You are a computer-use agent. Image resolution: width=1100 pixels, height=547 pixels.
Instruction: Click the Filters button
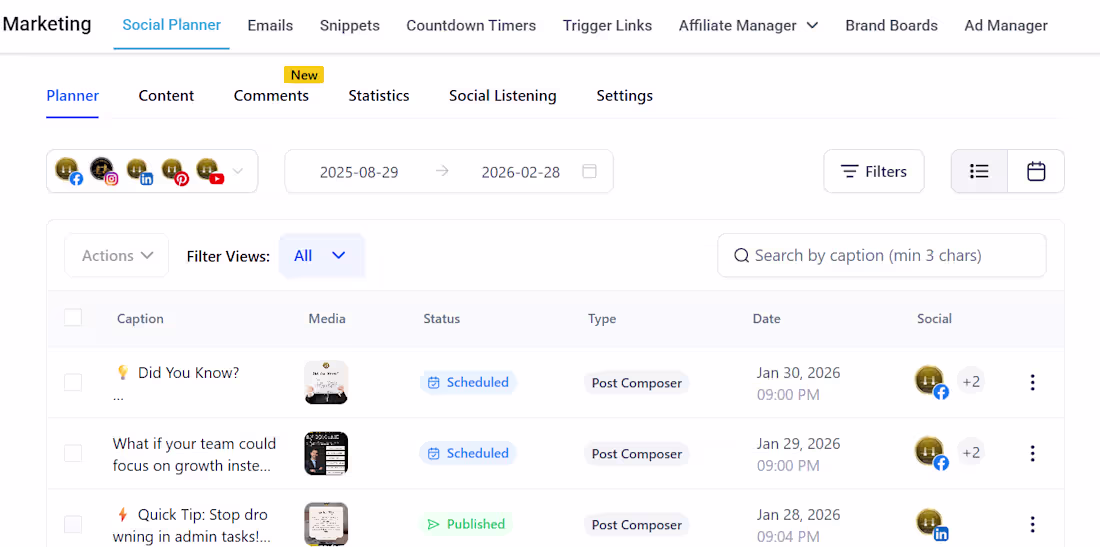[874, 171]
